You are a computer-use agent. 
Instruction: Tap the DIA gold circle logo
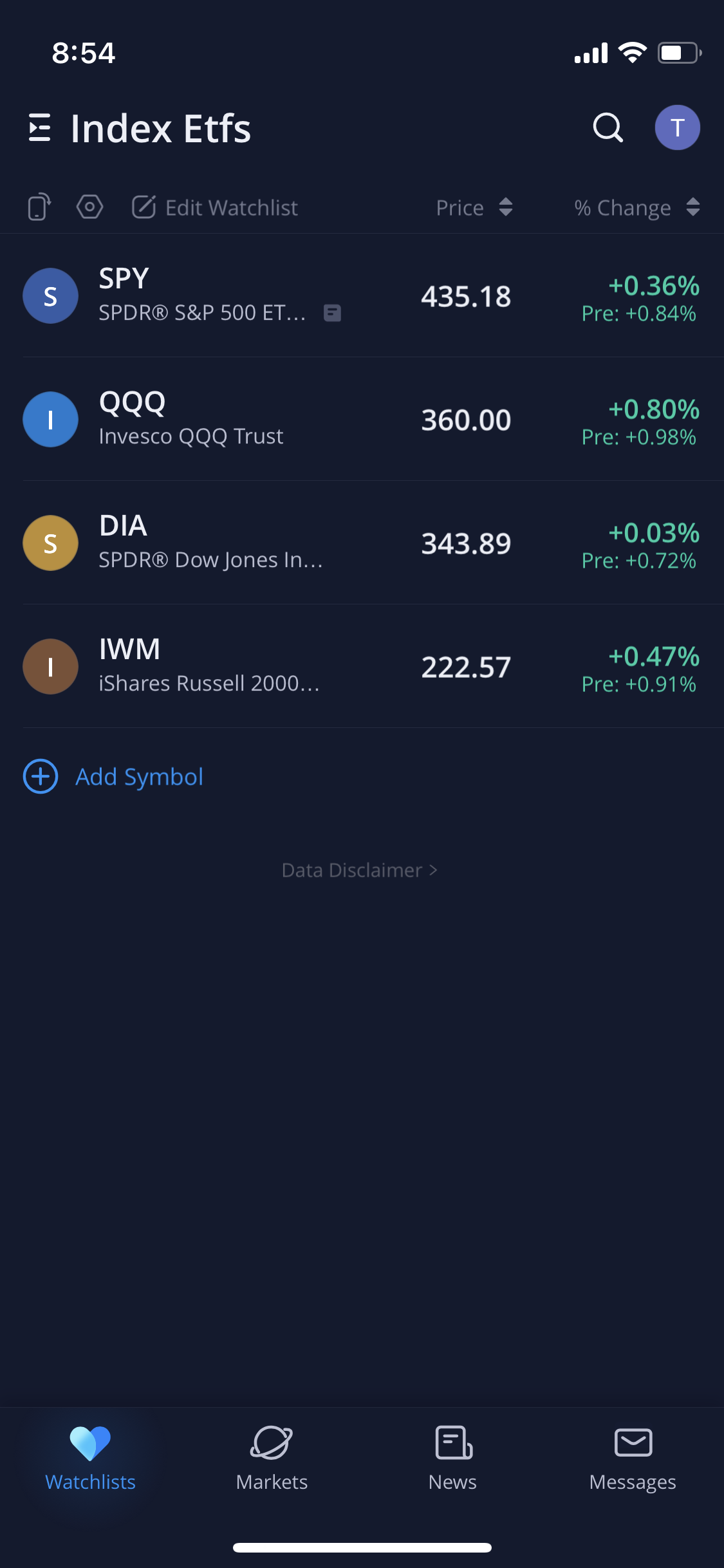click(50, 543)
